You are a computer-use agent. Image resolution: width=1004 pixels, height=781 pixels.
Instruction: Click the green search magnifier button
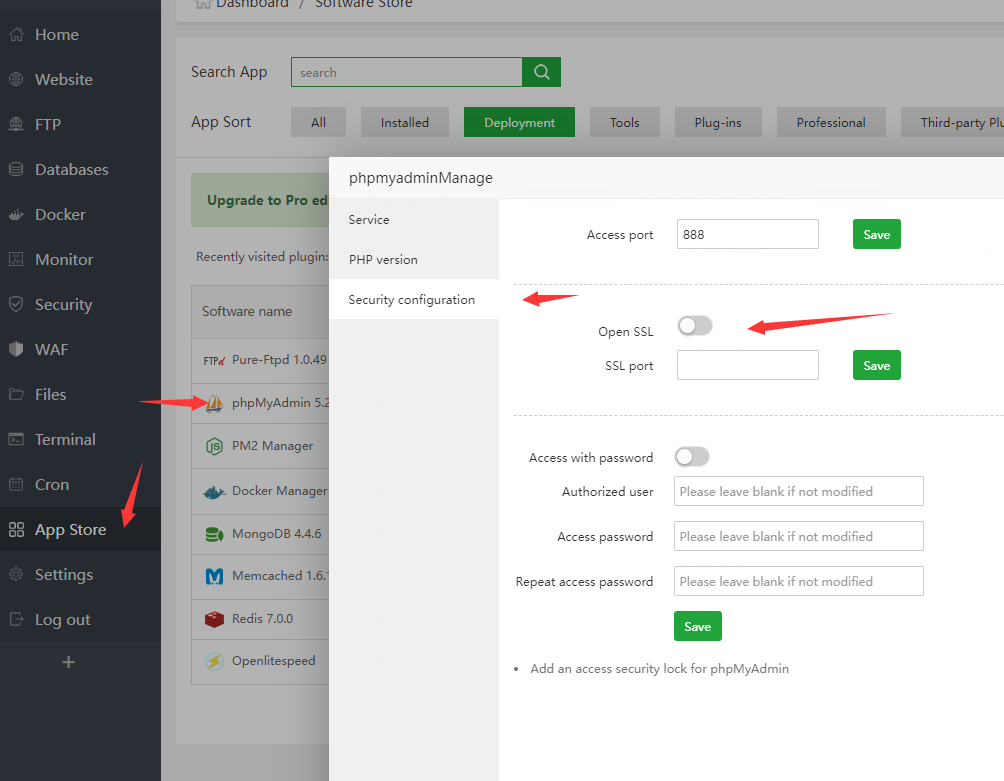click(541, 72)
